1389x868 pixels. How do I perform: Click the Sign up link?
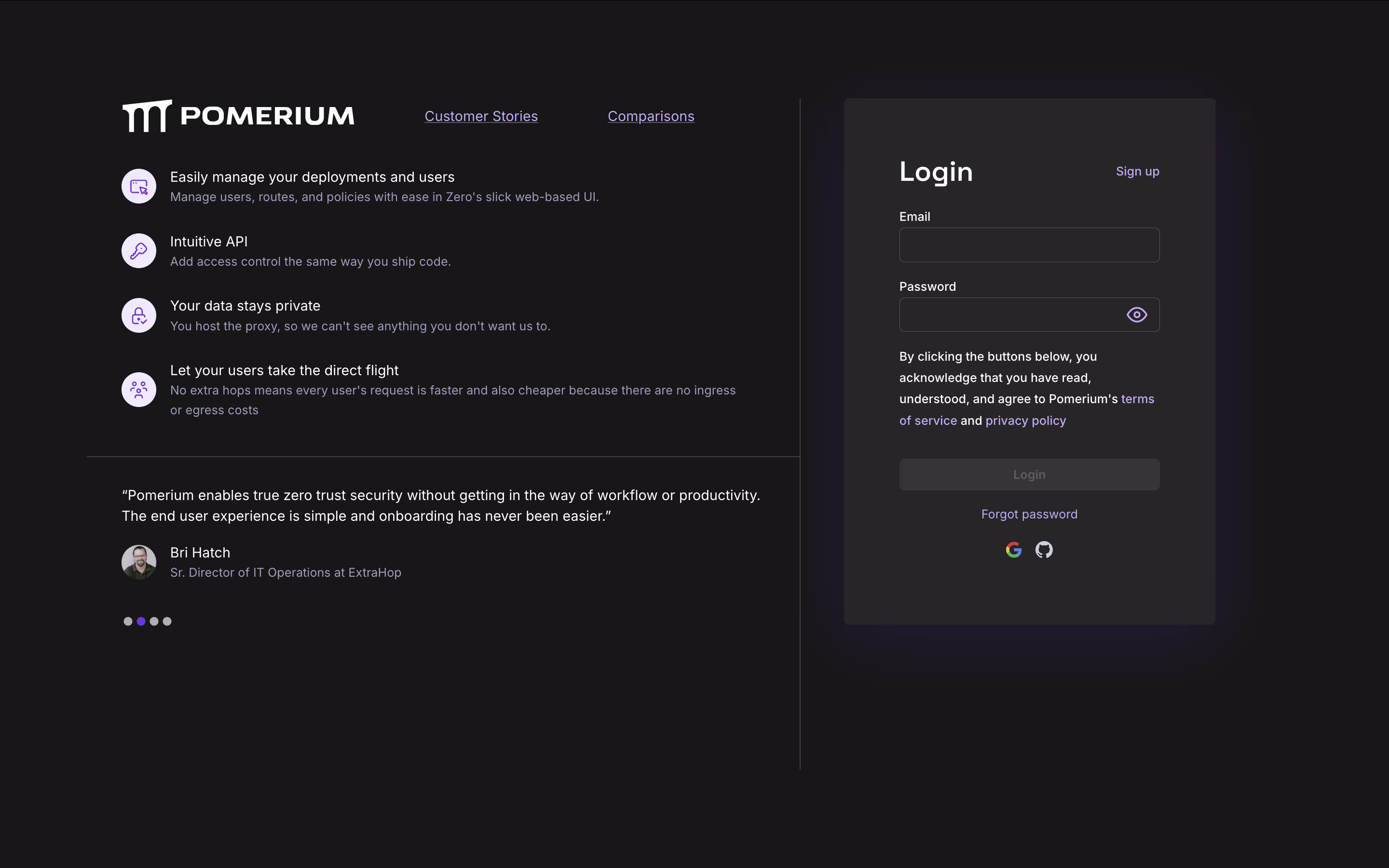pos(1138,171)
